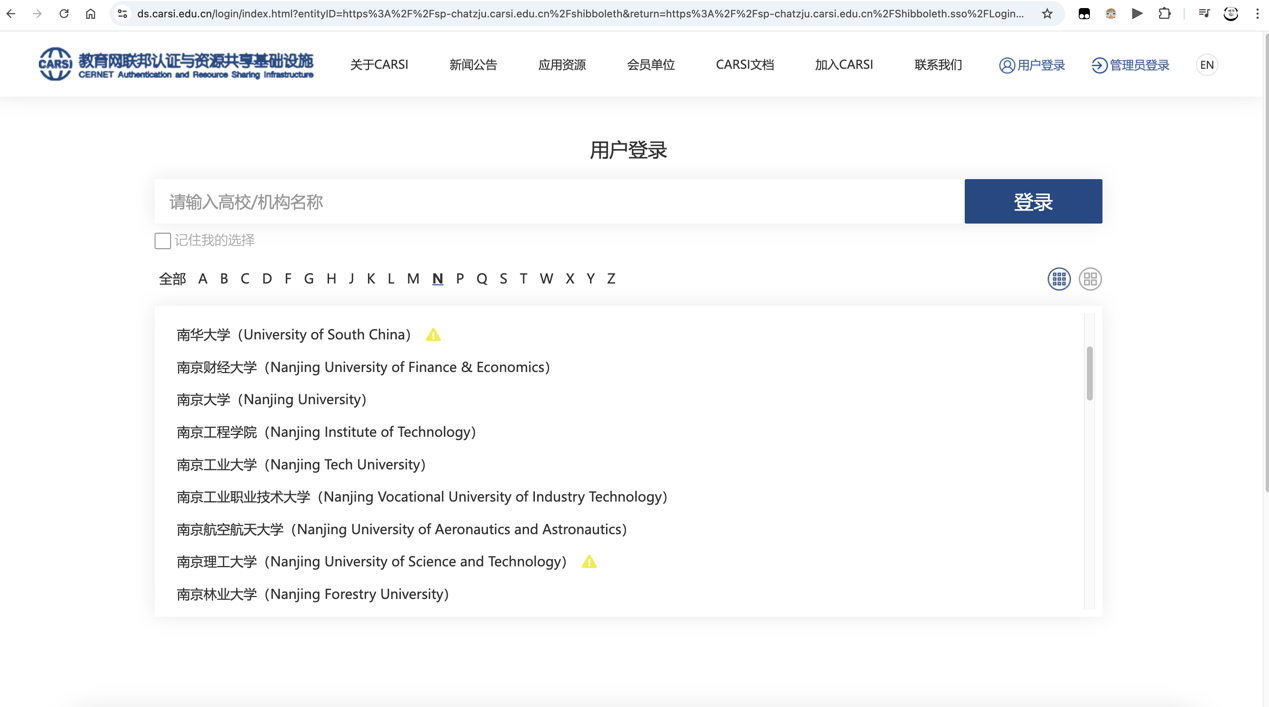Bookmark this page with the star icon
Screen dimensions: 1269x707
1047,14
